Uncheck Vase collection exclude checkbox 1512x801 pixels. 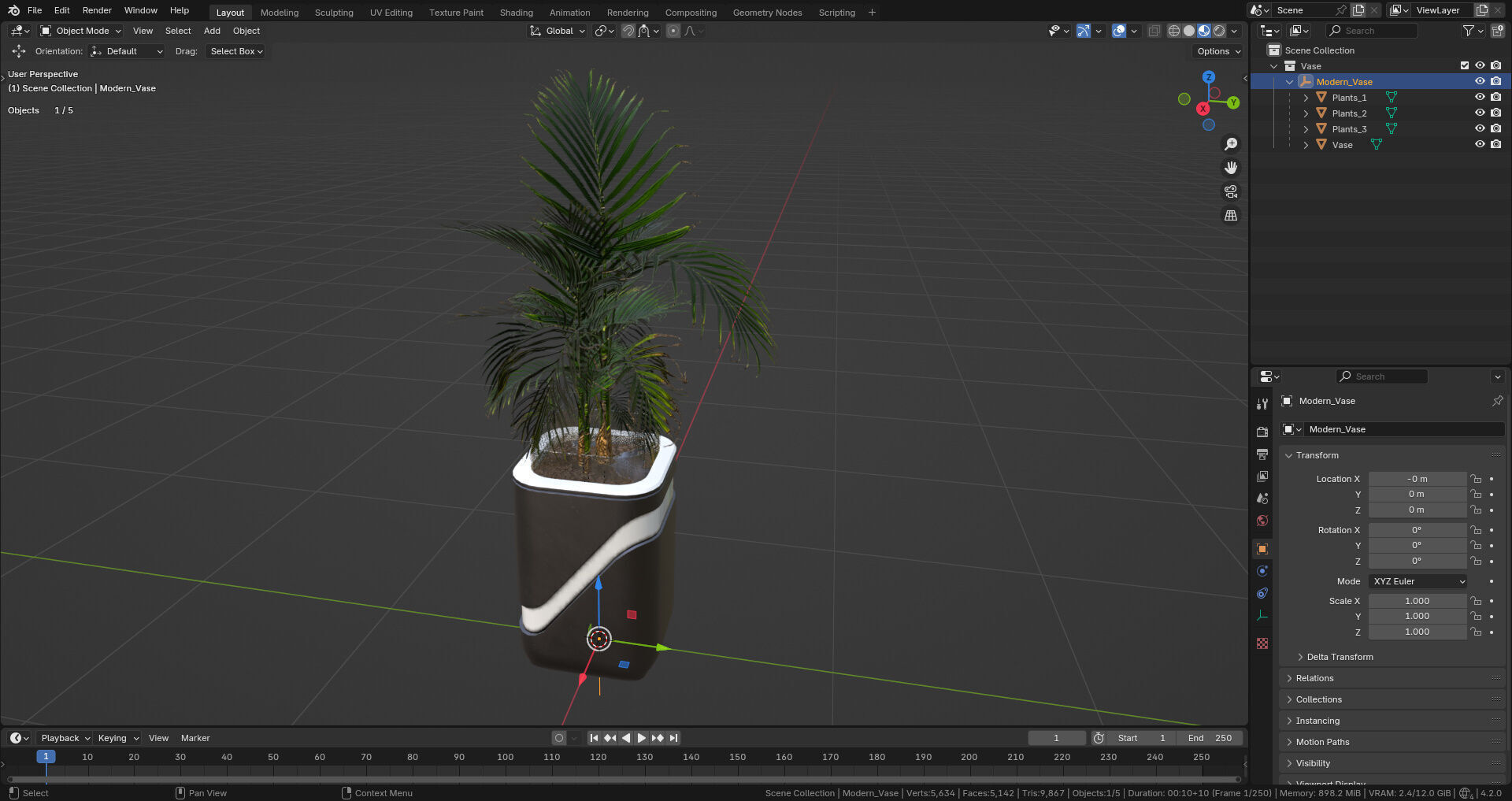click(1465, 65)
